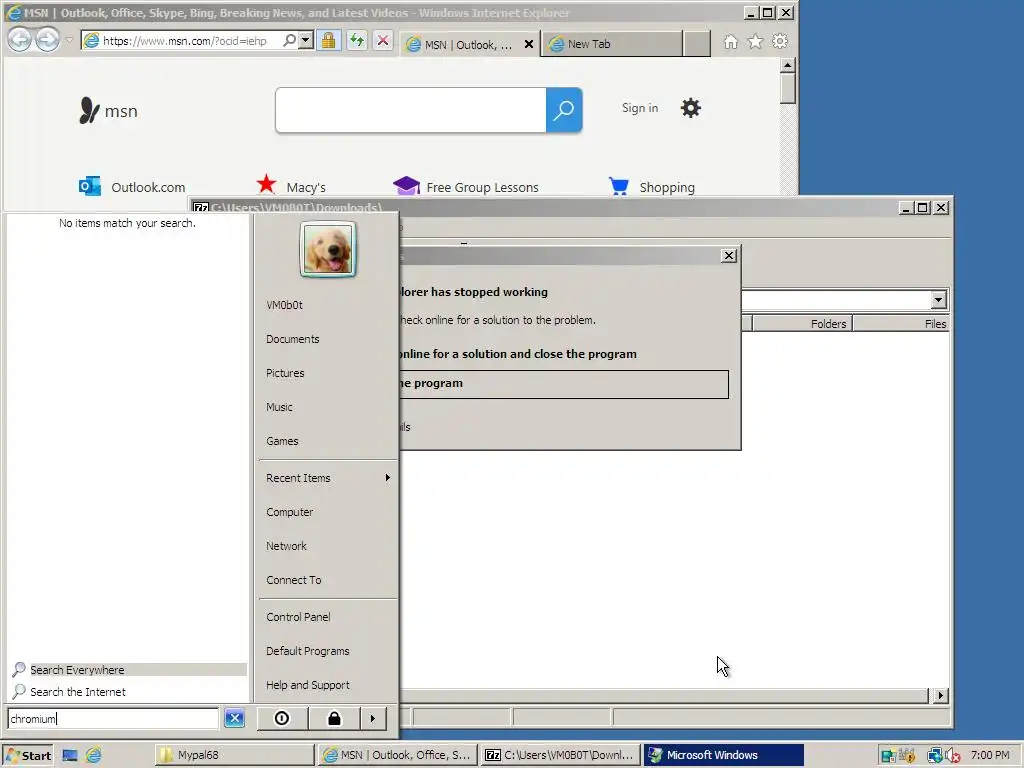Viewport: 1024px width, 768px height.
Task: Open the address bar autocomplete dropdown arrow
Action: point(305,40)
